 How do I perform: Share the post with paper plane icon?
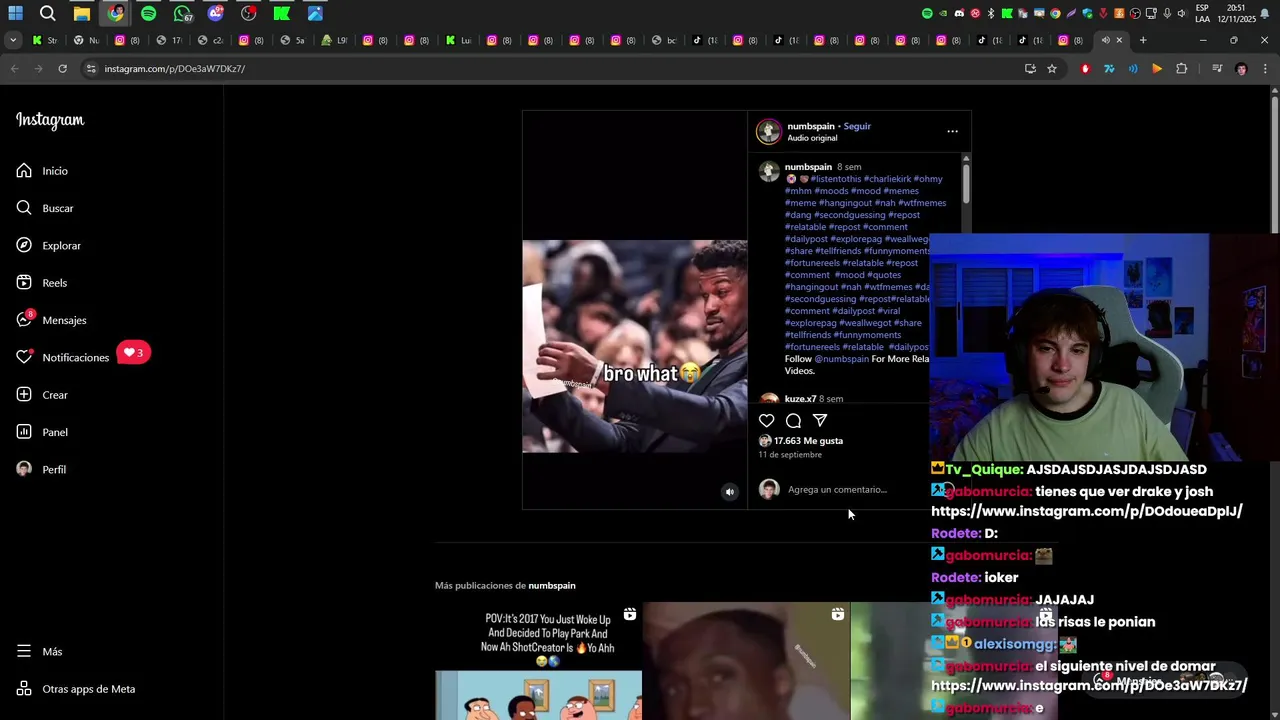[x=820, y=421]
